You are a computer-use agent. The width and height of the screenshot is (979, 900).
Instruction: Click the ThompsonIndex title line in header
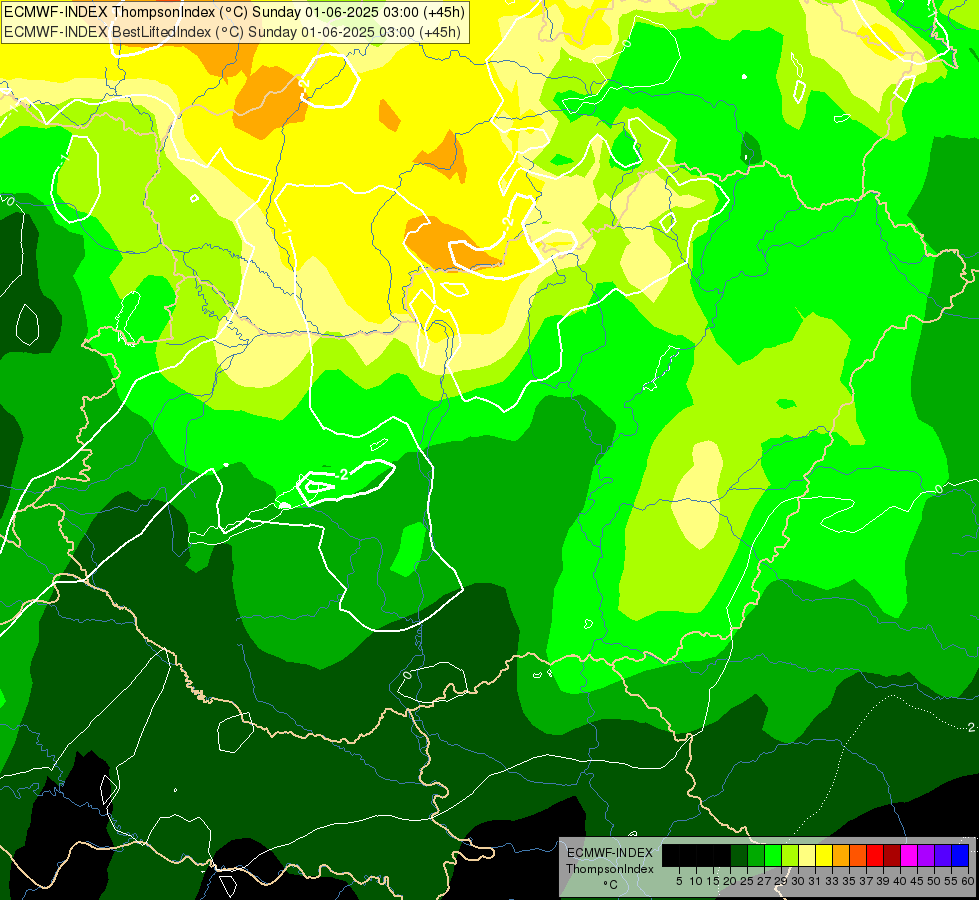point(234,12)
